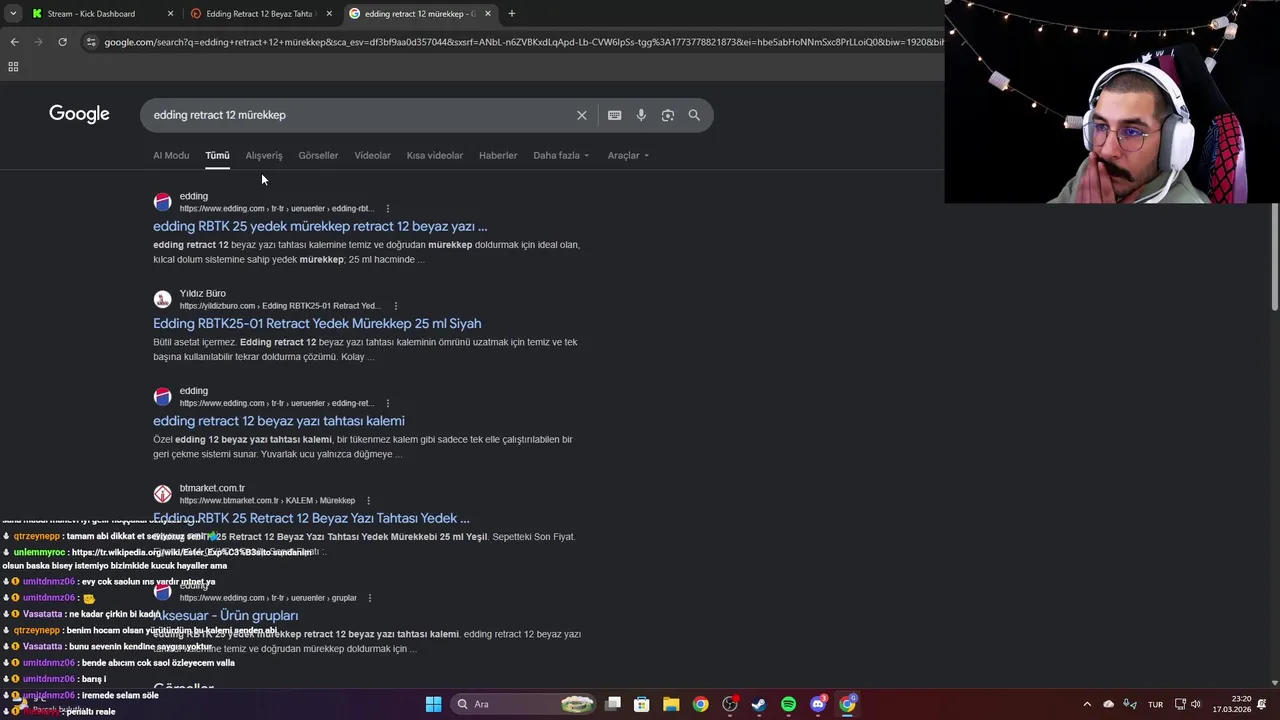
Task: Open Steam from the taskbar
Action: 759,704
